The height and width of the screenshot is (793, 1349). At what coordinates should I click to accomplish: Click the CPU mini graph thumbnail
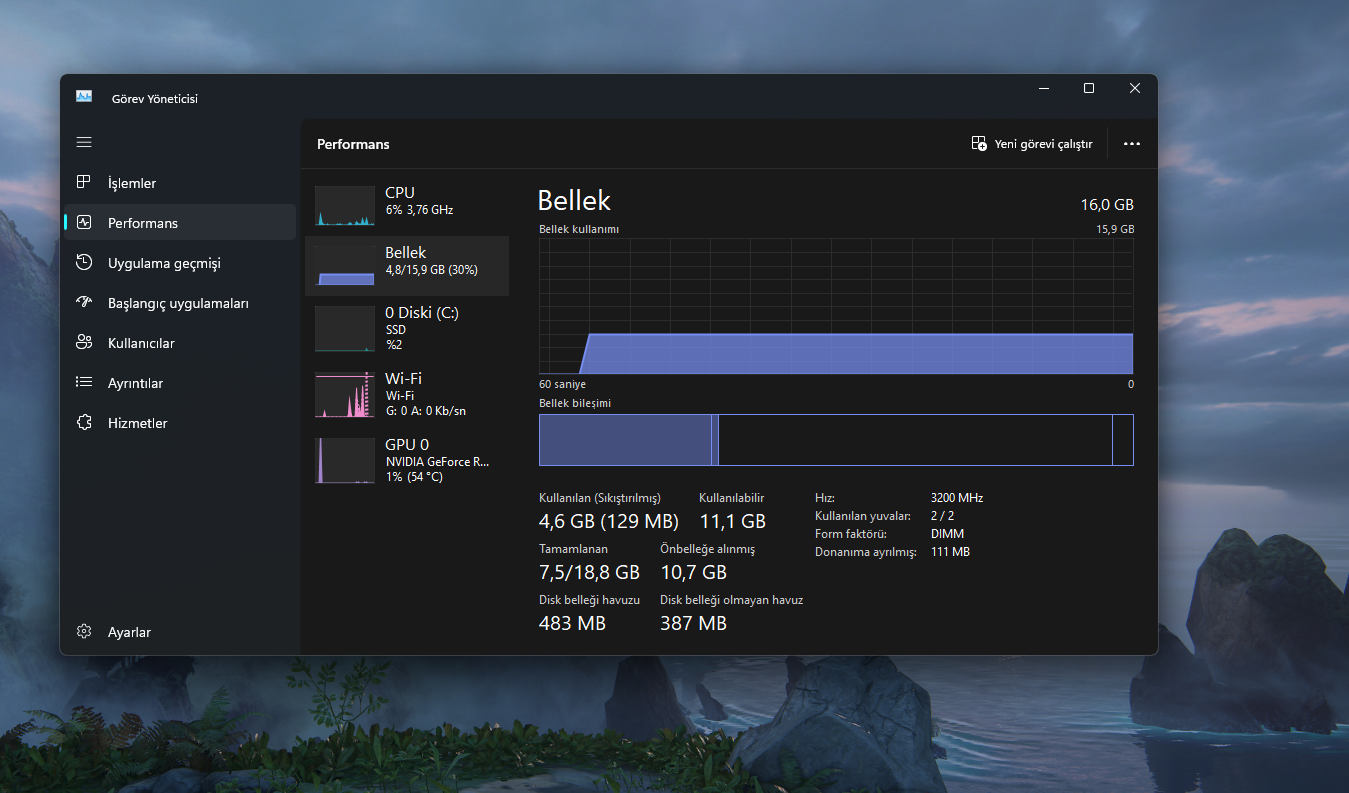[345, 206]
